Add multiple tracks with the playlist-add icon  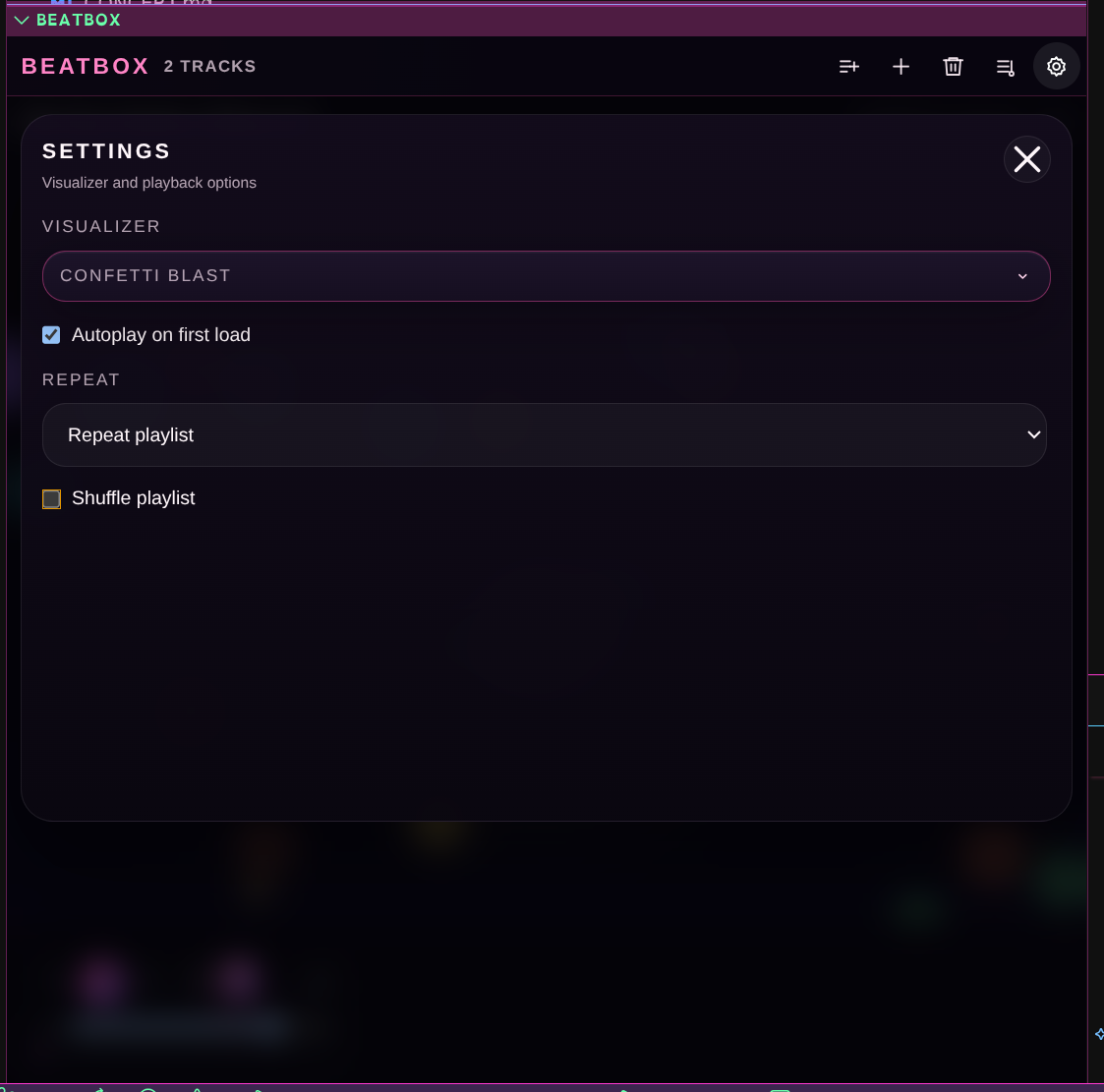point(848,66)
